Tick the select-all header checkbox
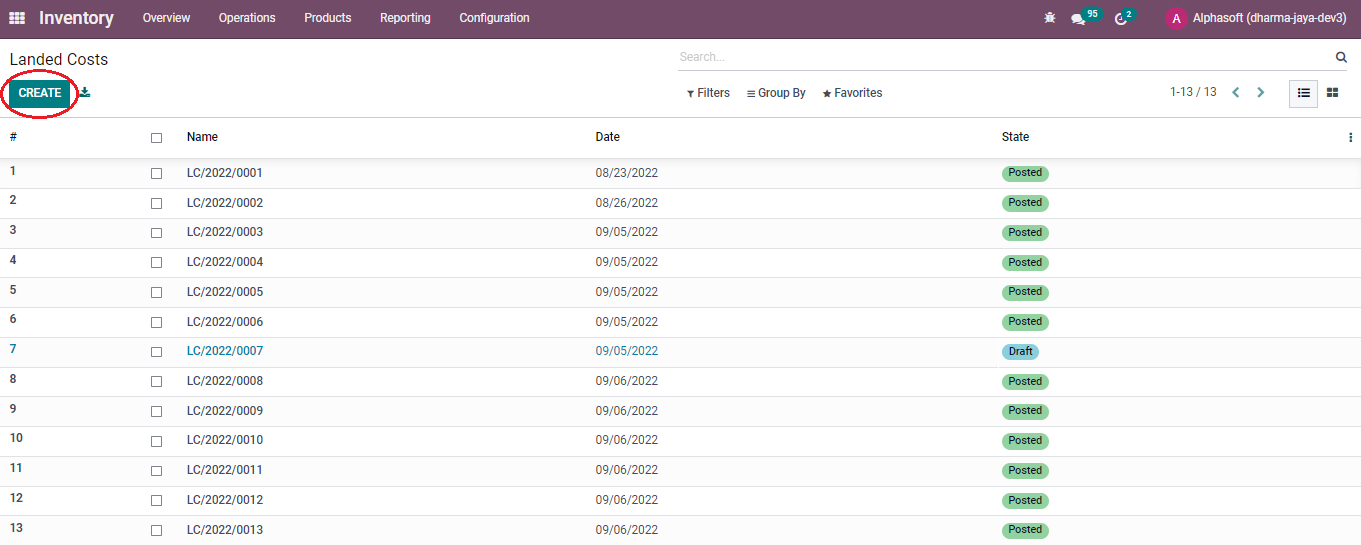This screenshot has width=1361, height=545. (156, 138)
